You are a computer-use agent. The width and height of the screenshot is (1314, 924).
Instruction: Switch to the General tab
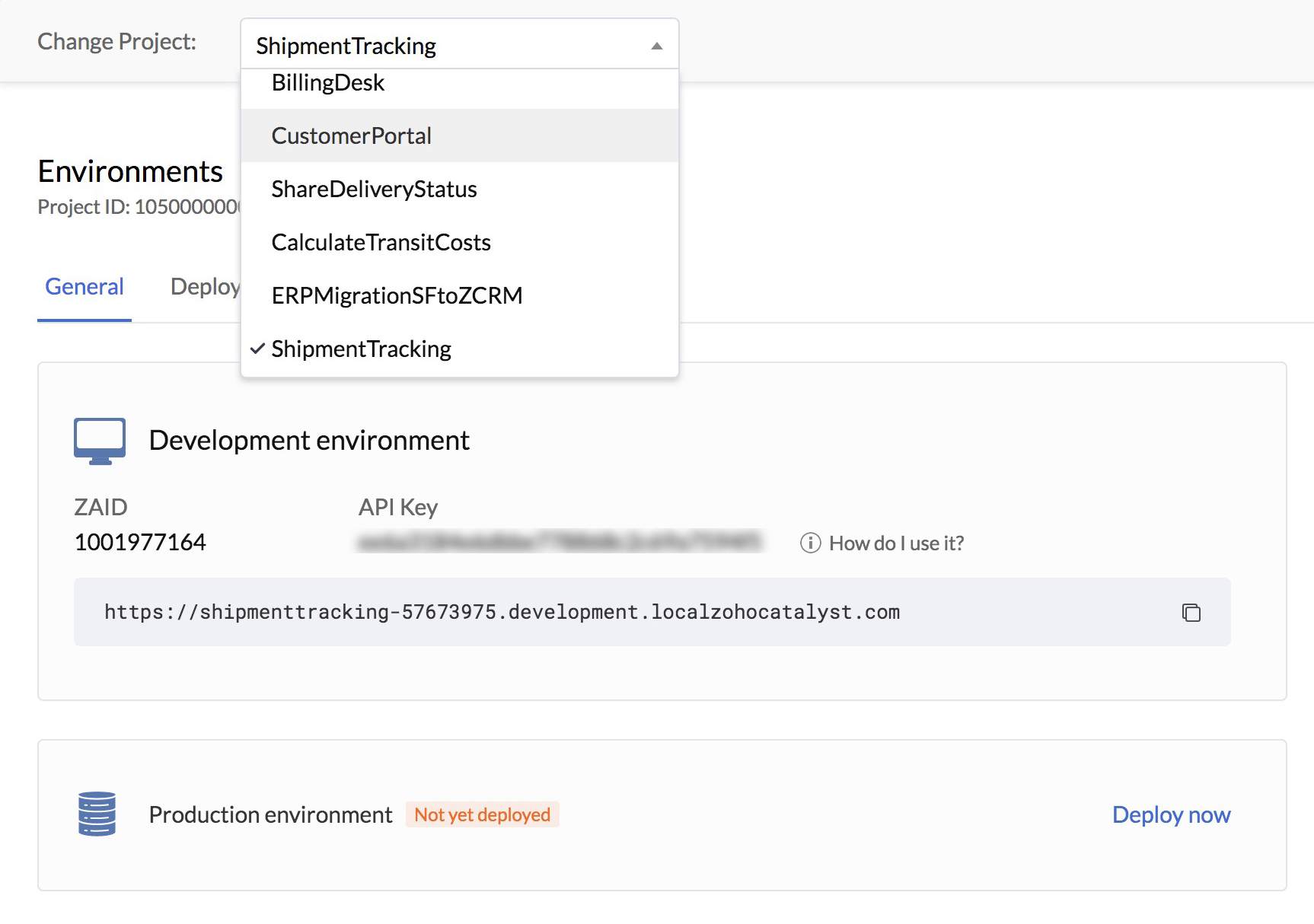84,286
